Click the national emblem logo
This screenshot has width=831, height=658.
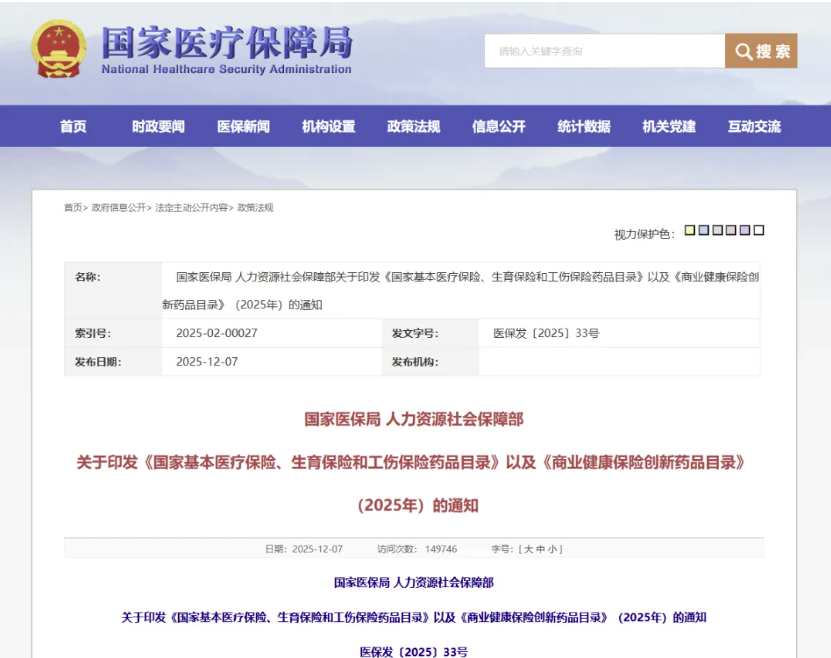[x=59, y=50]
